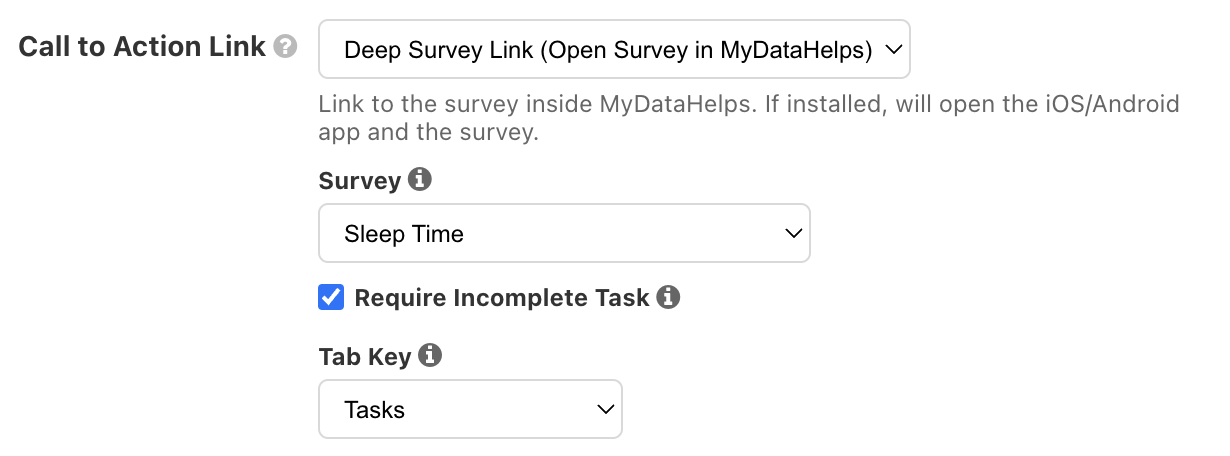Click the info icon next to Tab Key
This screenshot has width=1230, height=456.
coord(430,355)
